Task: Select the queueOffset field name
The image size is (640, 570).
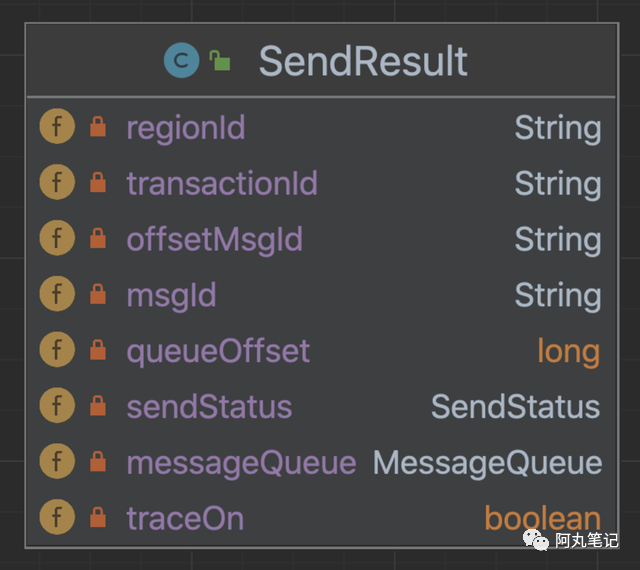Action: point(218,351)
